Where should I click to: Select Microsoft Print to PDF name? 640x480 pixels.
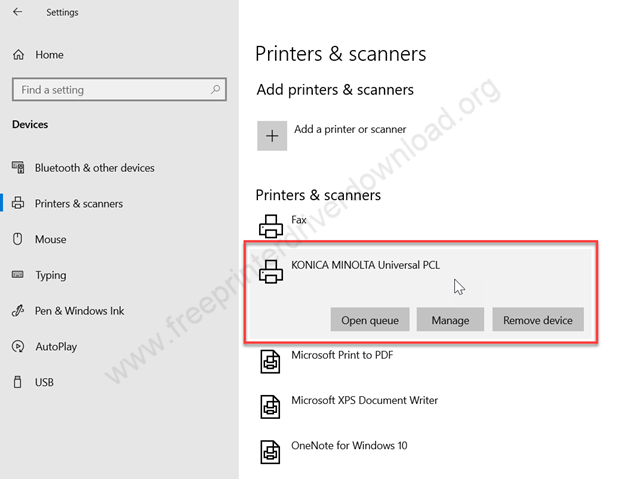click(x=342, y=355)
